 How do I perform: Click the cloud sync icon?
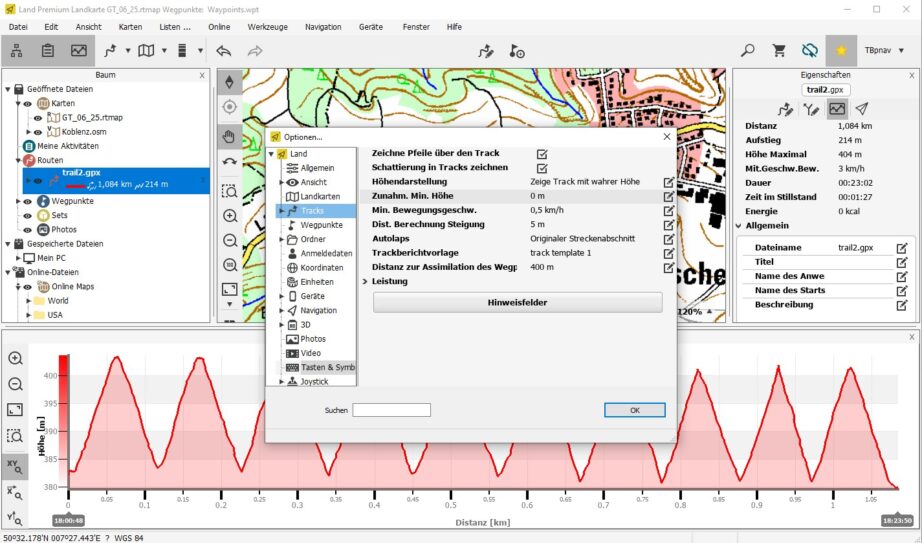[809, 50]
